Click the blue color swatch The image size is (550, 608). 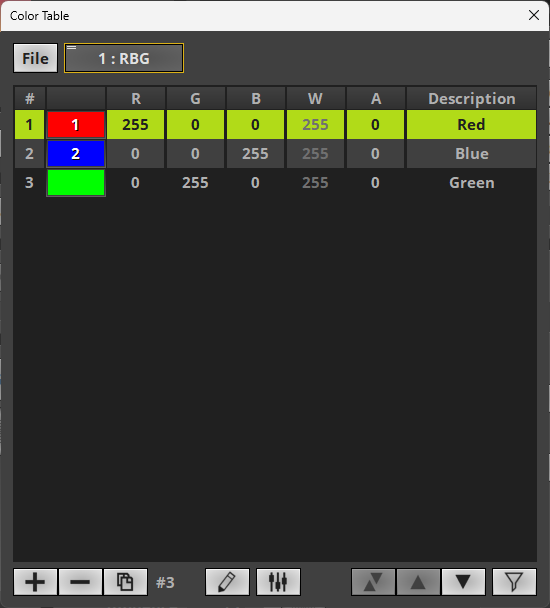pyautogui.click(x=76, y=154)
